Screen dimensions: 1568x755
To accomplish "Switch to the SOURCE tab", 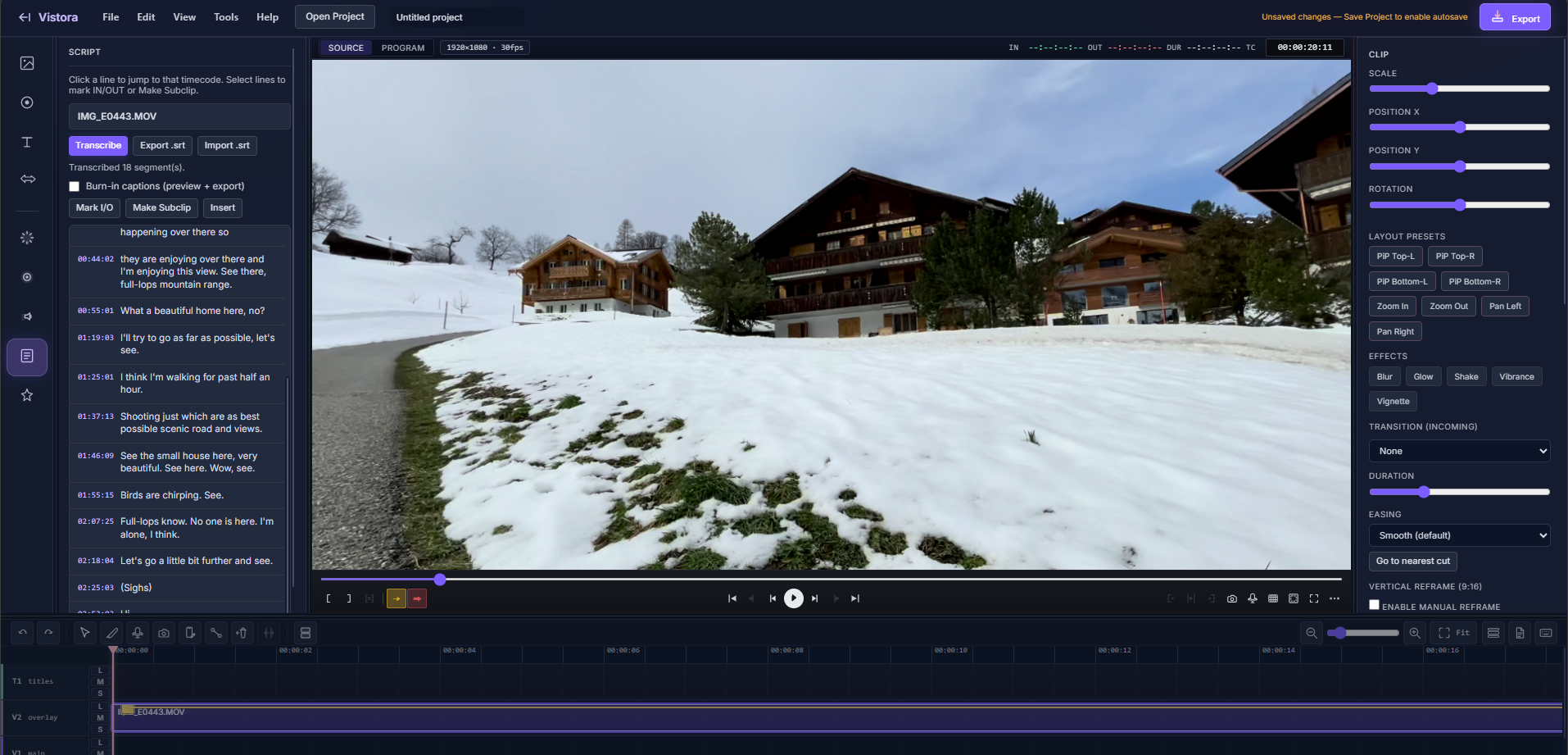I will [346, 48].
